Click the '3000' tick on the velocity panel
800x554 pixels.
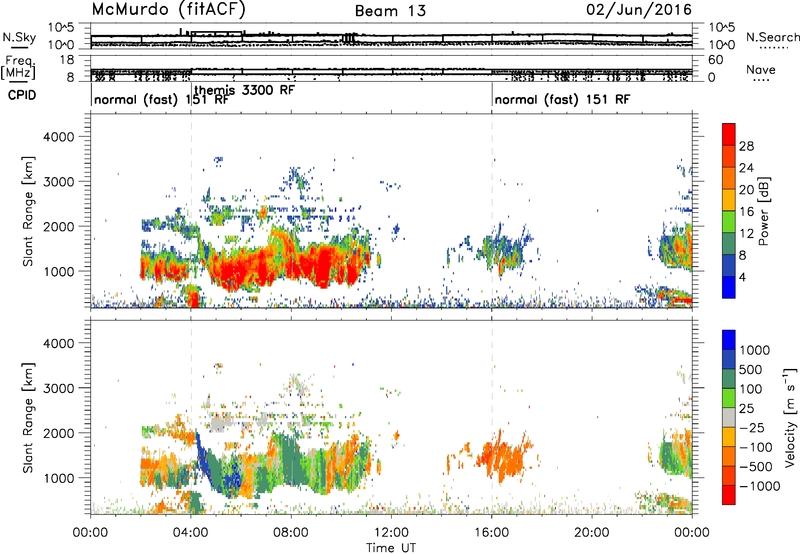(58, 388)
